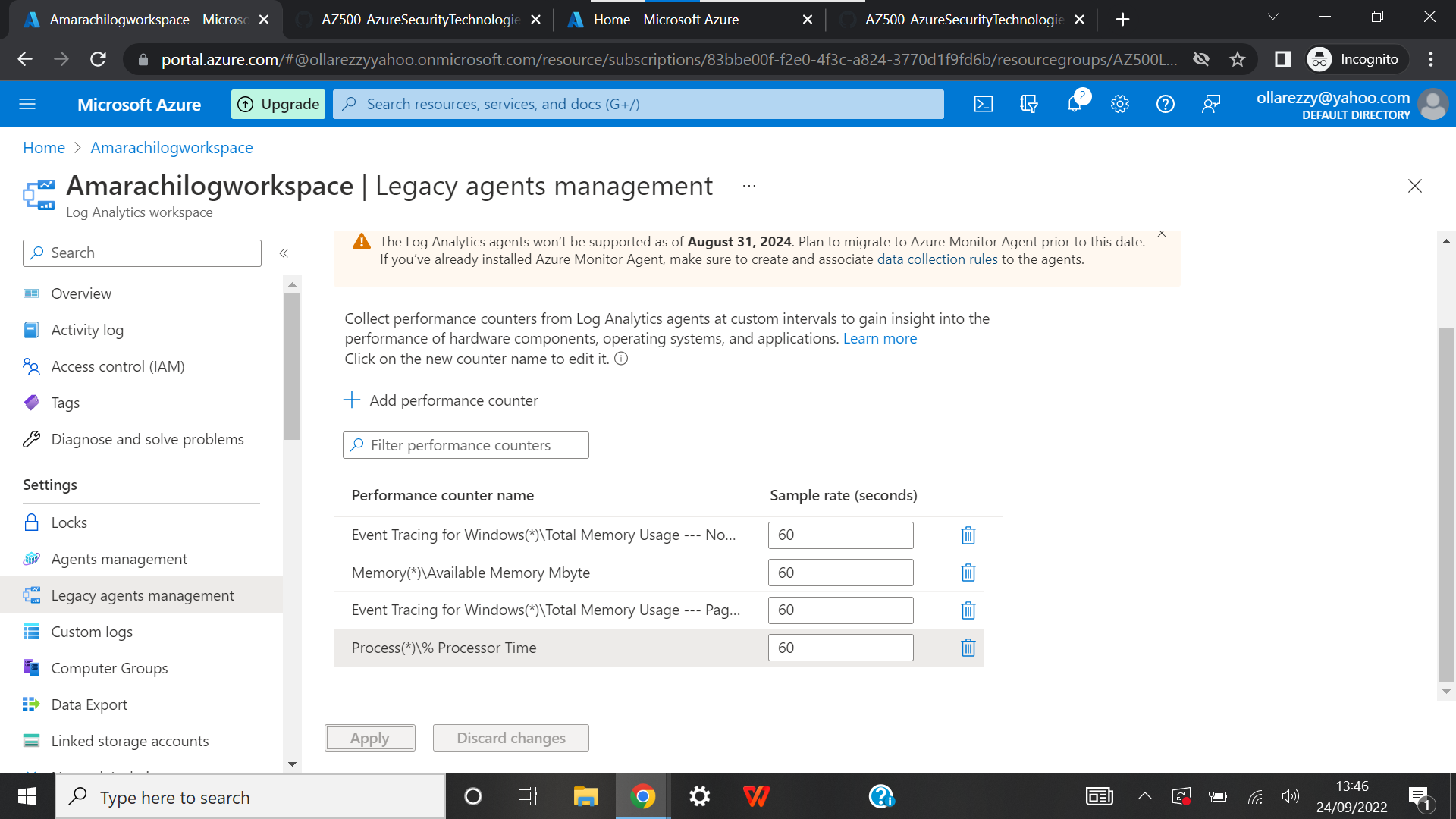Open the portal Settings gear icon
The width and height of the screenshot is (1456, 819).
[1120, 104]
